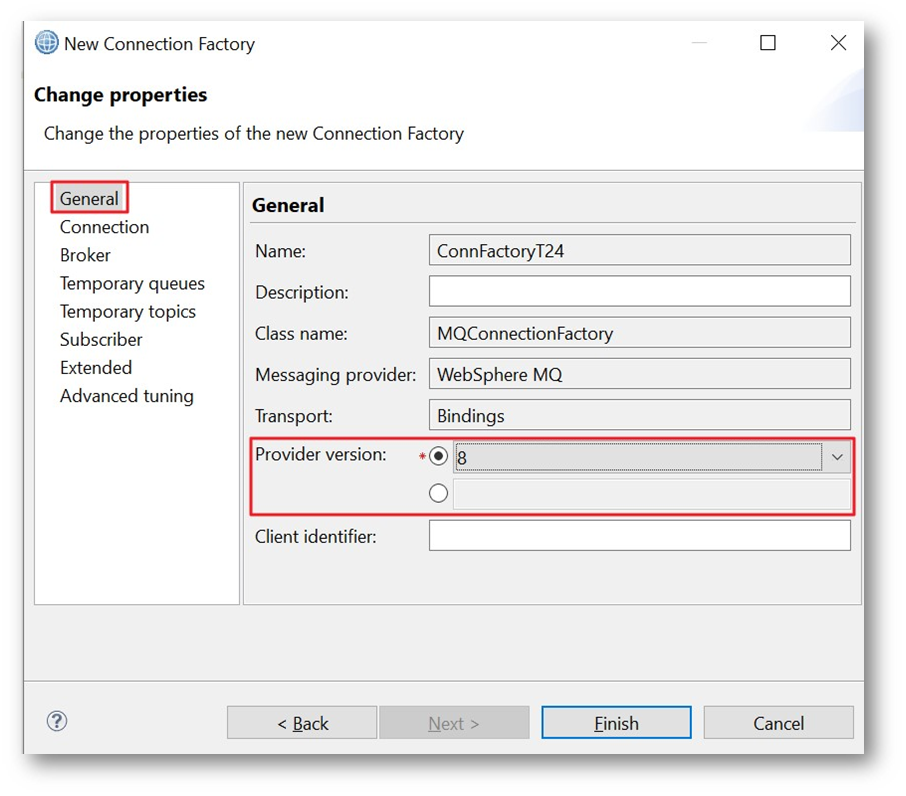Image resolution: width=906 pixels, height=796 pixels.
Task: Select General in the properties list
Action: point(89,199)
